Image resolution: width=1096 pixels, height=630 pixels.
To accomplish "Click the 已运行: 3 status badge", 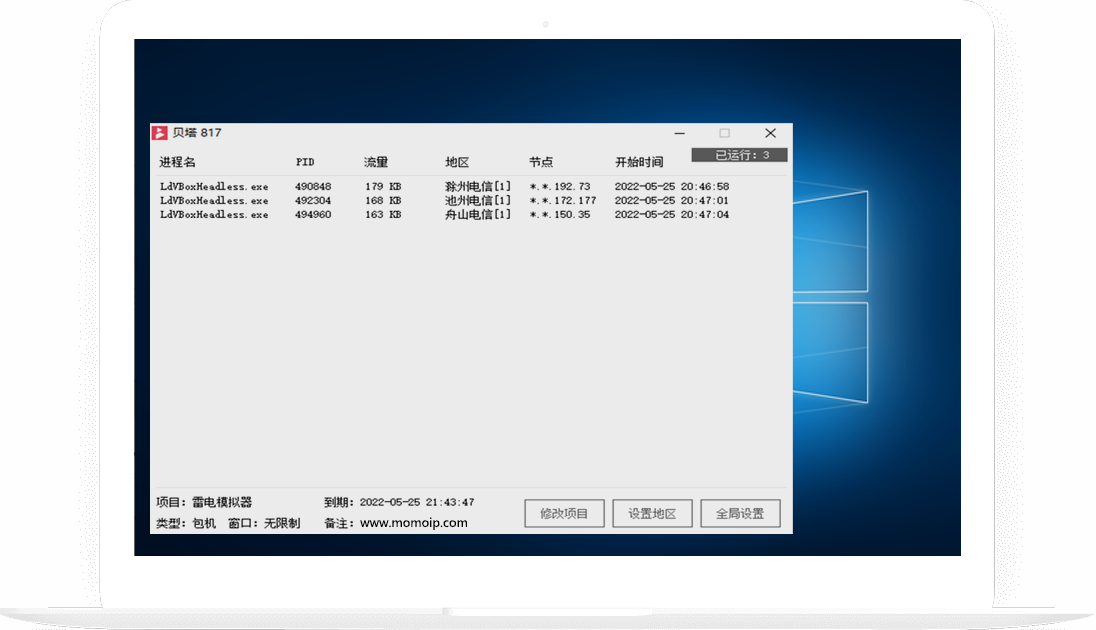I will pos(740,155).
